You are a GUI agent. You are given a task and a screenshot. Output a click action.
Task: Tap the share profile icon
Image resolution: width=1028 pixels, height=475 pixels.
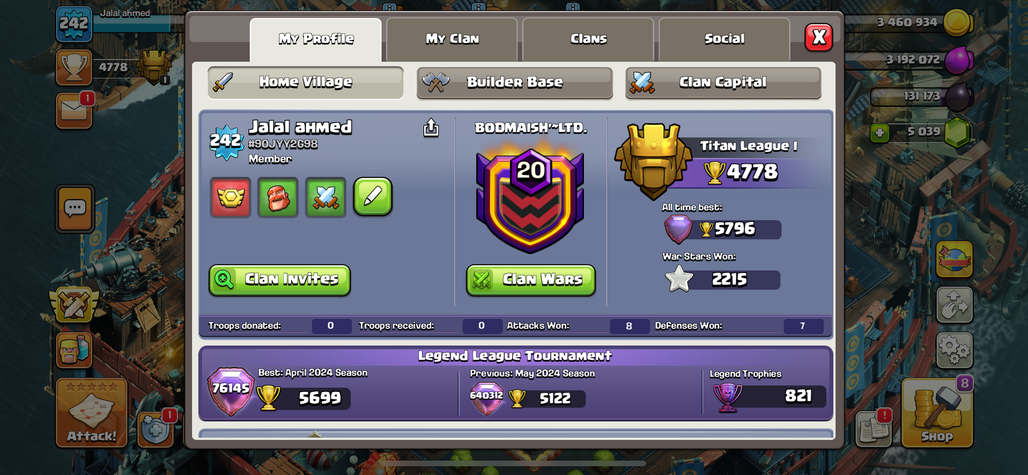pos(431,128)
